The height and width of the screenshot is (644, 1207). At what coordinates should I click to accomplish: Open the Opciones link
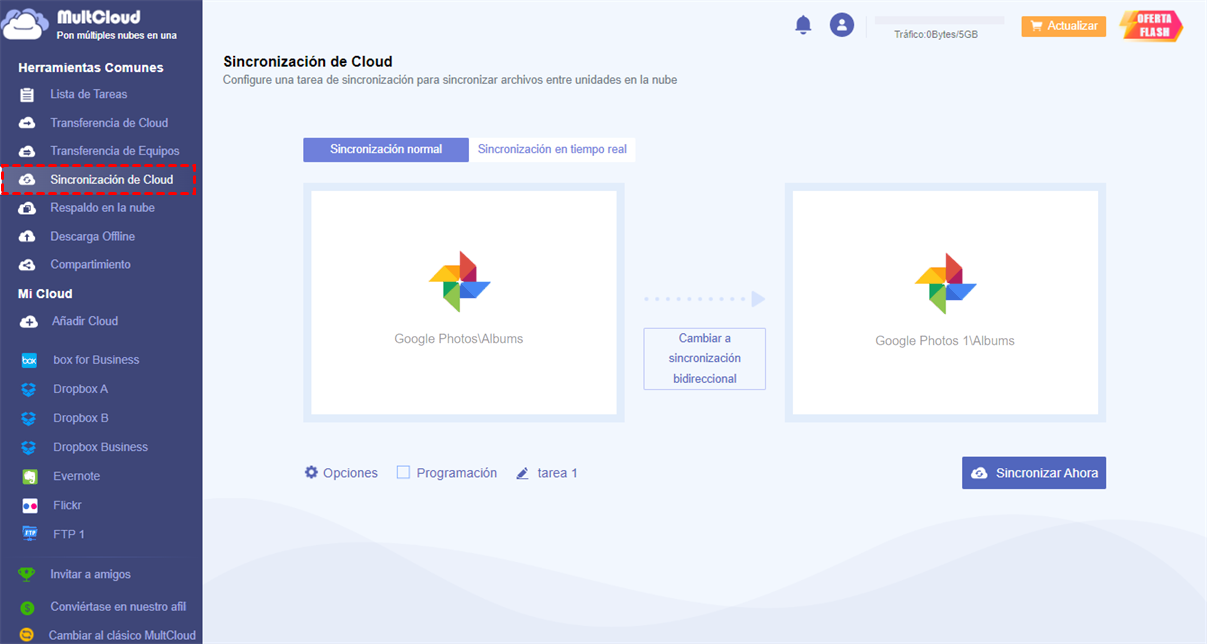click(x=350, y=473)
